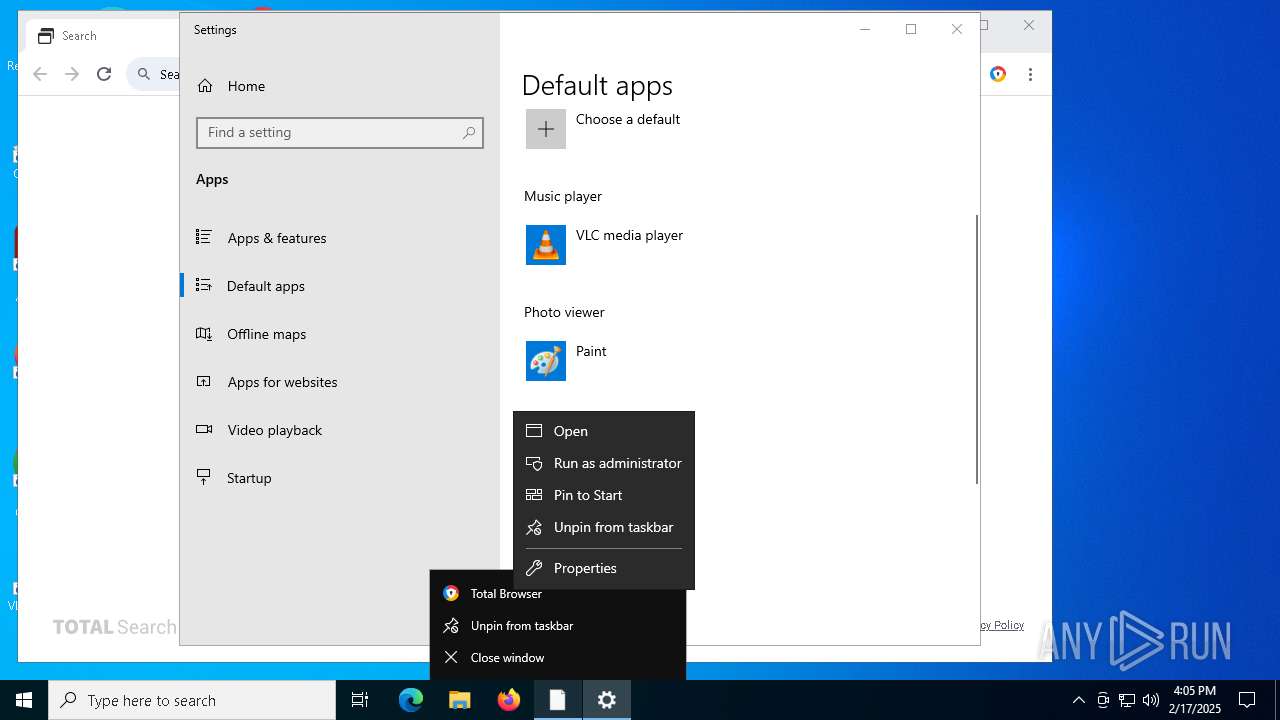Click the Privacy Policy link in browser
Screen dimensions: 1280x720
tap(1002, 625)
